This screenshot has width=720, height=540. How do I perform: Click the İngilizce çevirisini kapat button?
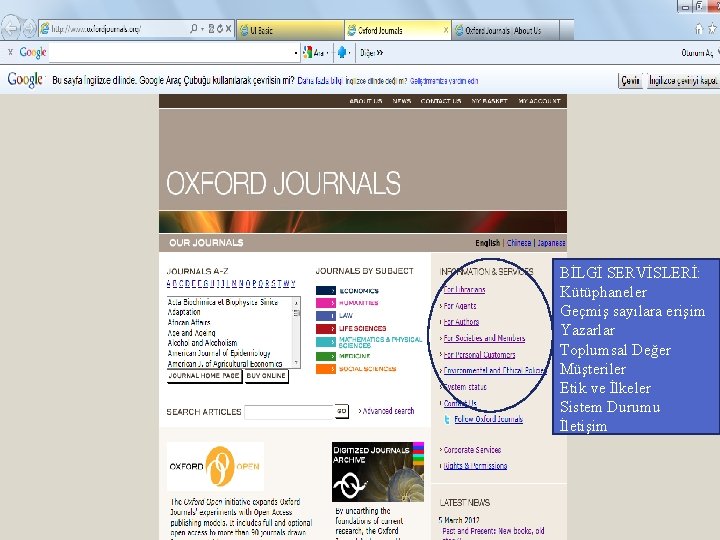pos(683,81)
